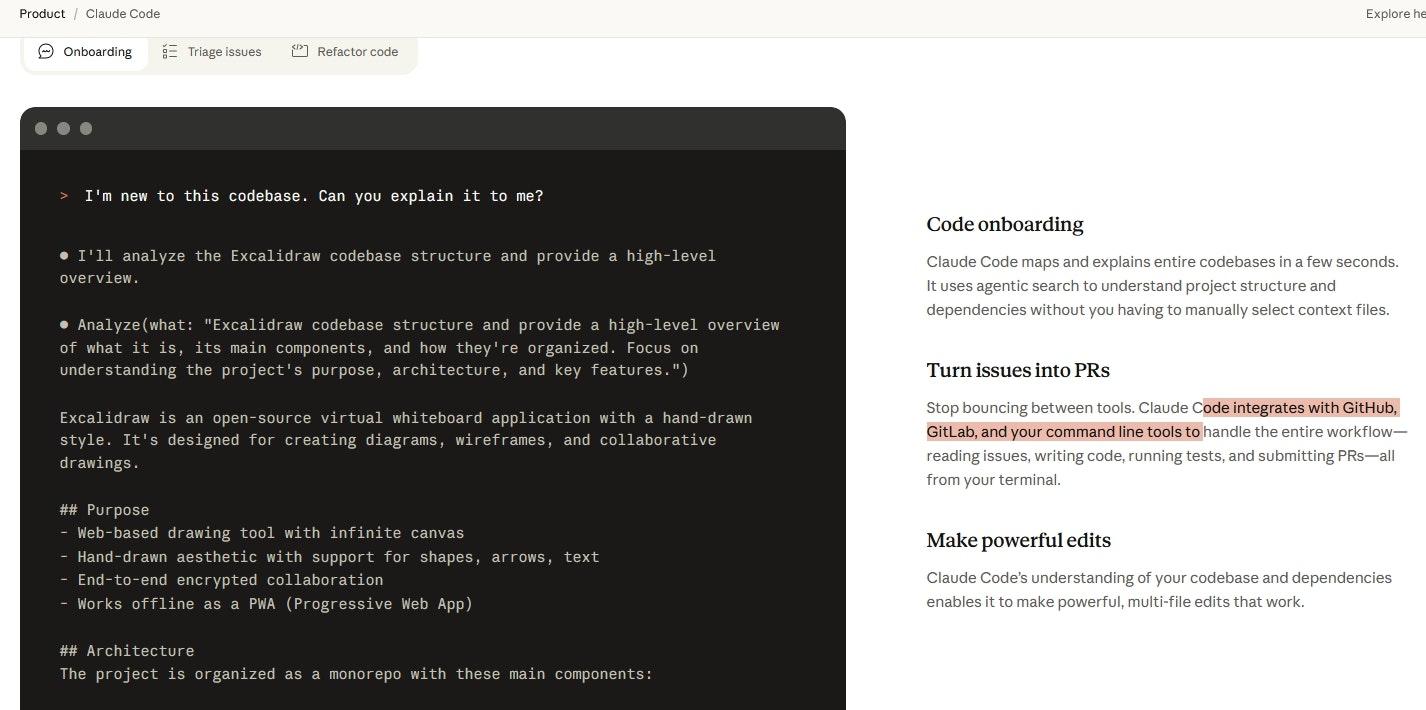
Task: Click the Refactor code icon
Action: pos(300,51)
